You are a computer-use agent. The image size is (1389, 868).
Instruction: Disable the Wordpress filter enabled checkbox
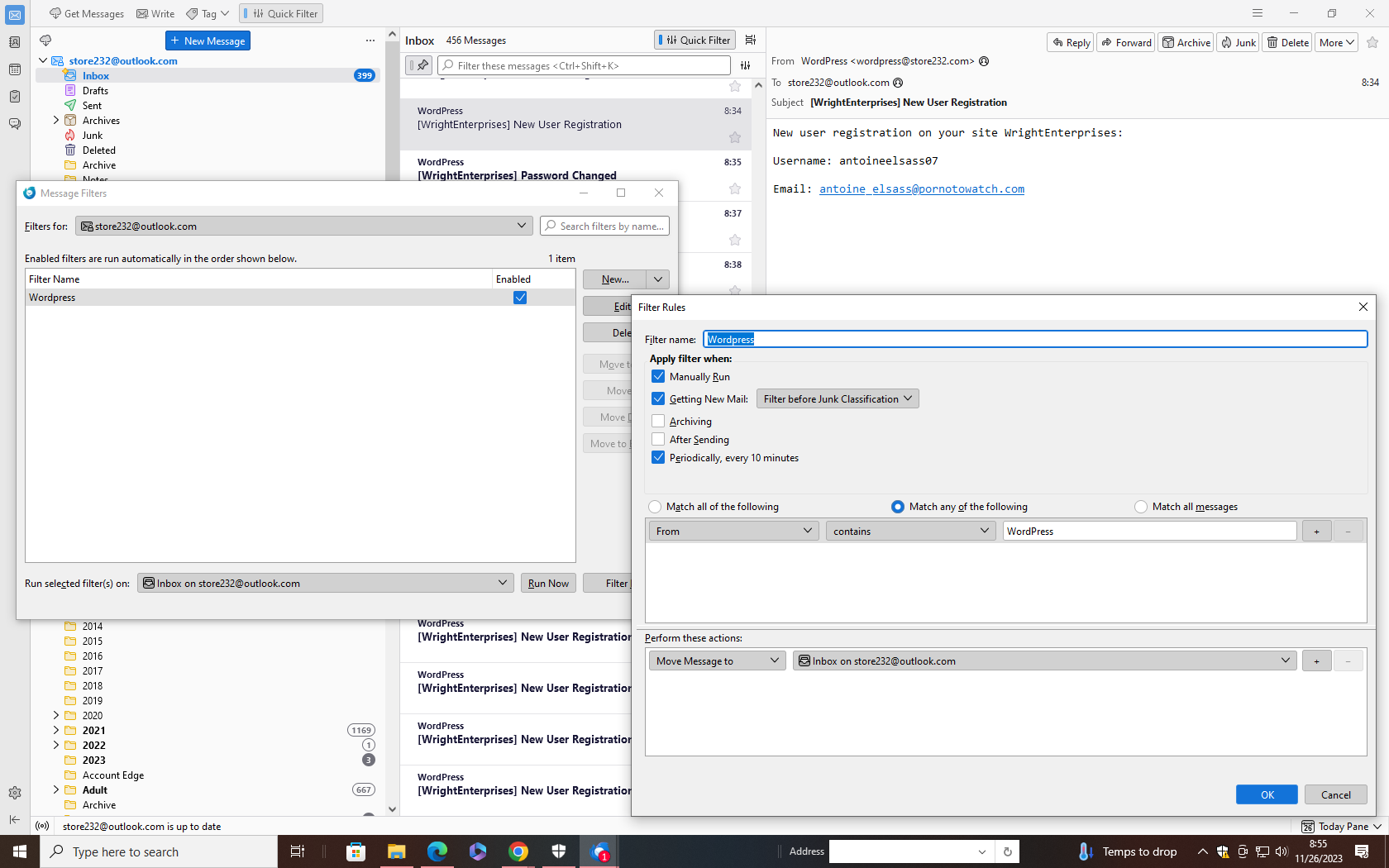(520, 298)
